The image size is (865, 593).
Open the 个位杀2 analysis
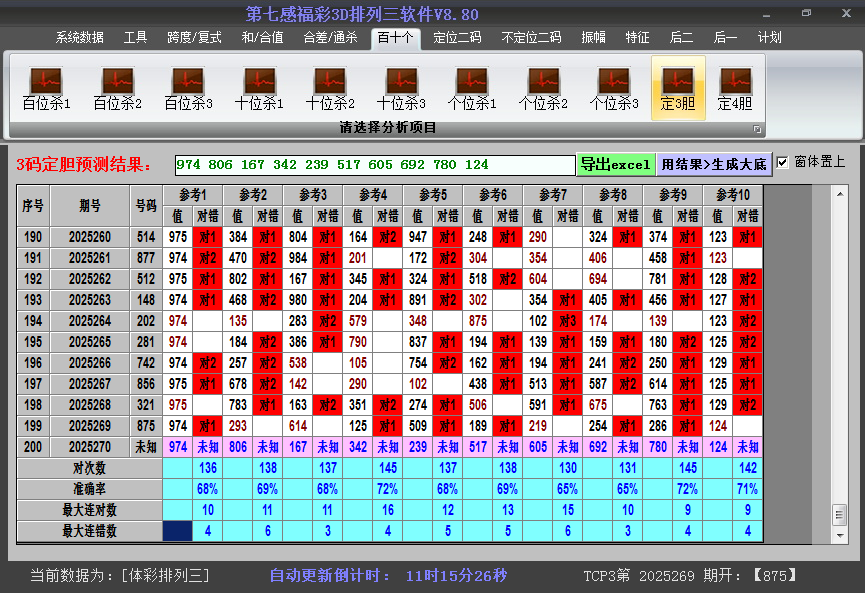543,88
